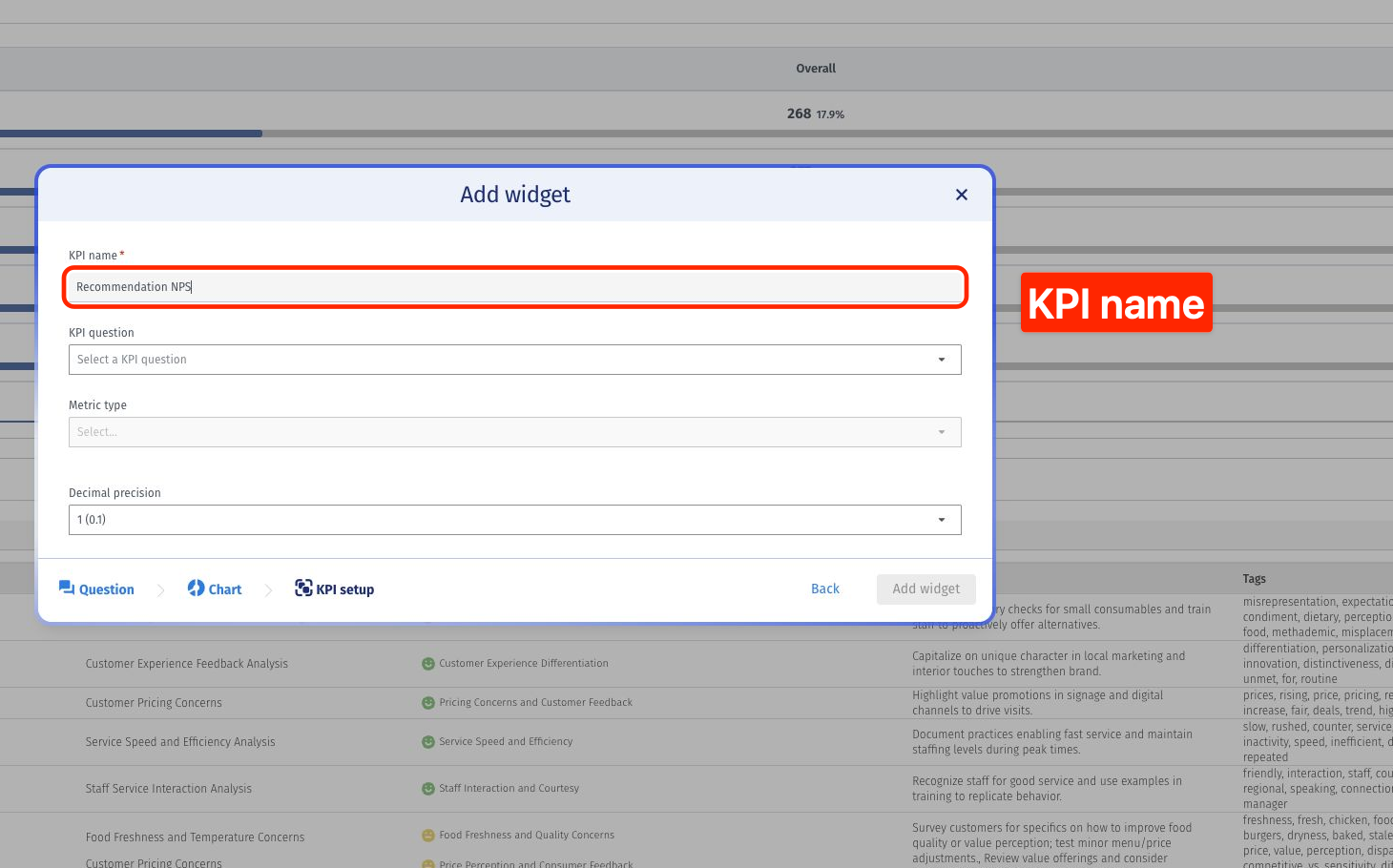Open the Decimal precision dropdown

(x=515, y=520)
